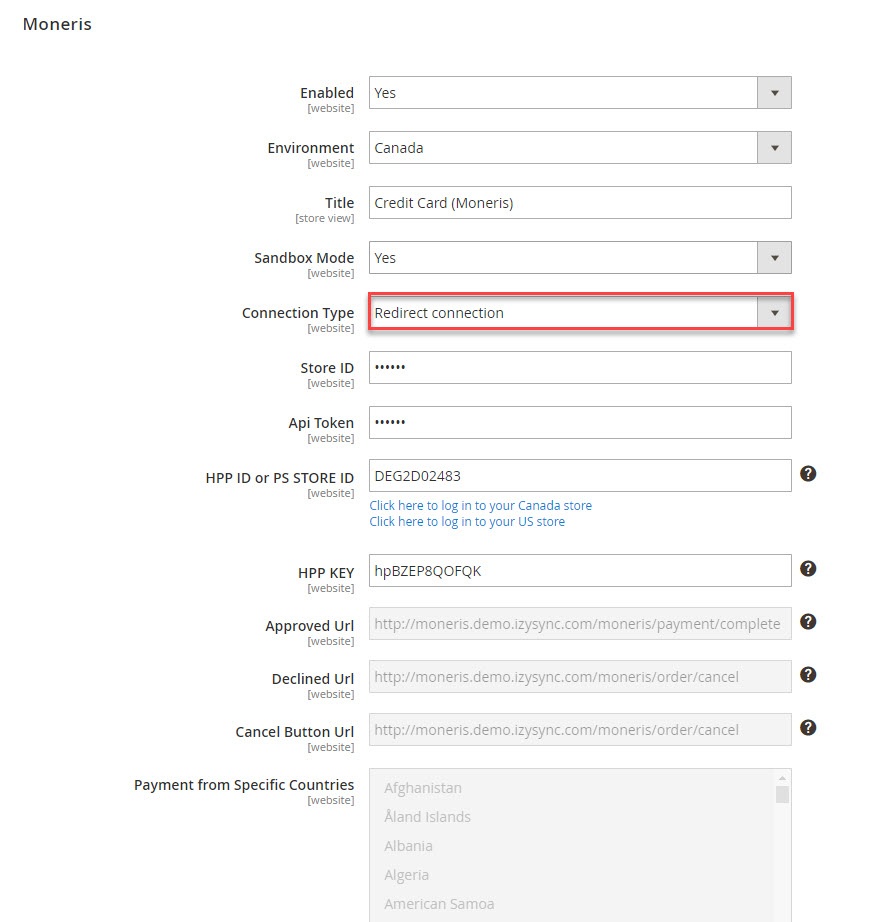Click the Title text field
Screen dimensions: 869x922
(x=580, y=203)
